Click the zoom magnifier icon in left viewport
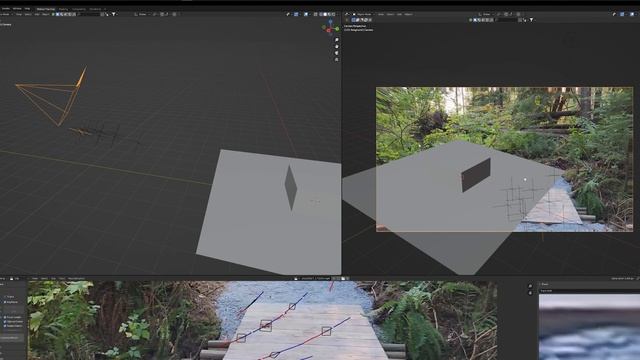The height and width of the screenshot is (360, 640). coord(337,40)
